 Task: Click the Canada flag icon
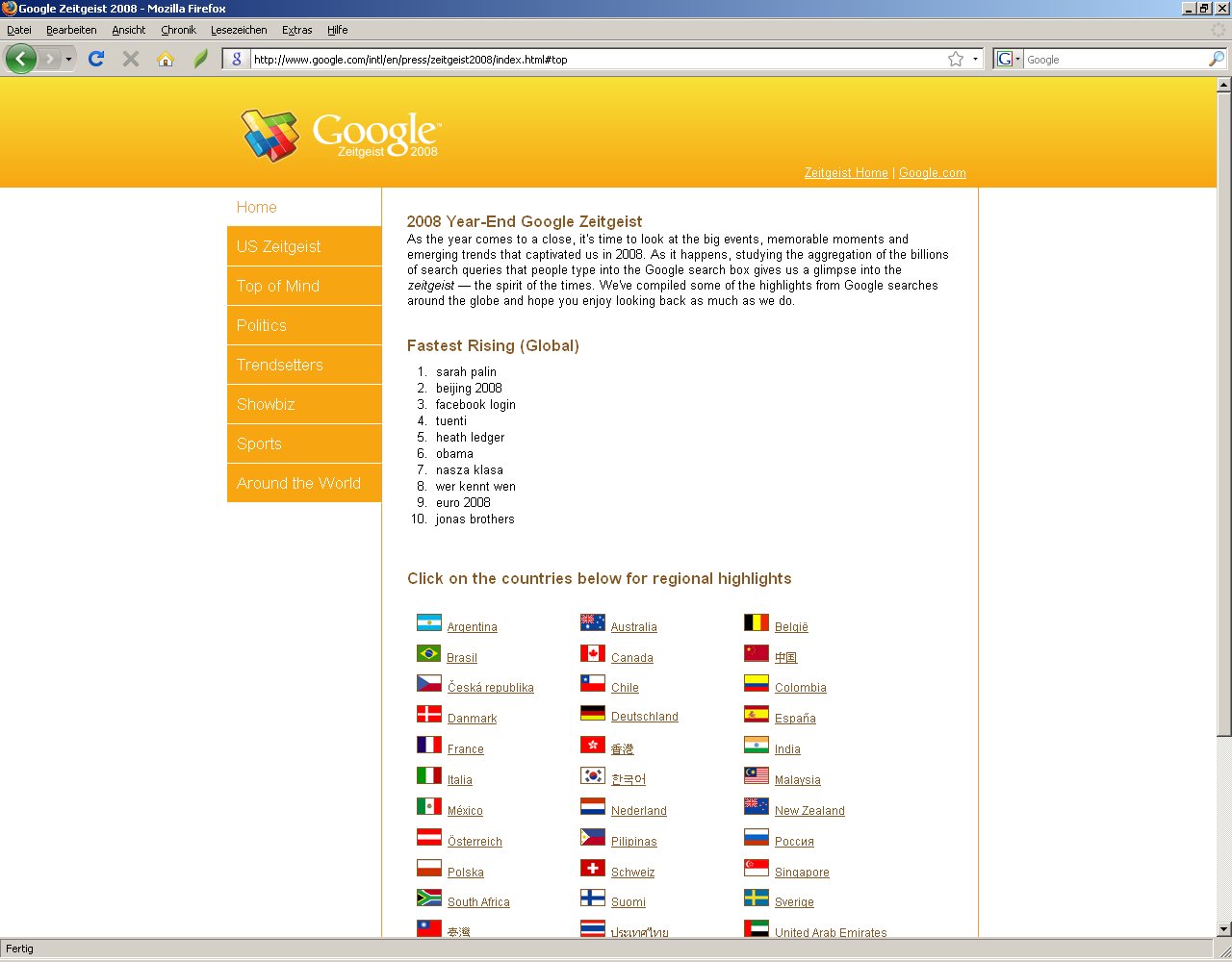point(593,654)
